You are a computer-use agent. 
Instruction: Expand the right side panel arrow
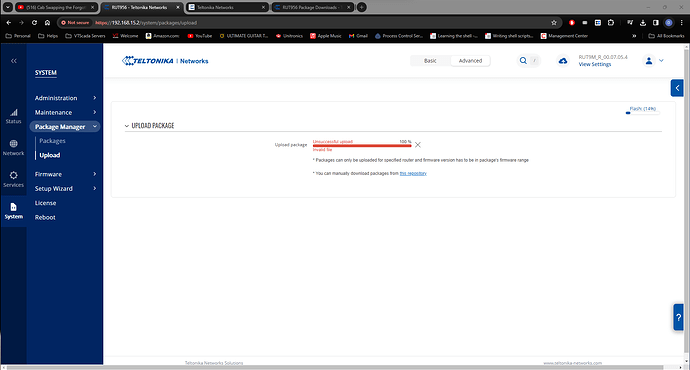[x=677, y=88]
